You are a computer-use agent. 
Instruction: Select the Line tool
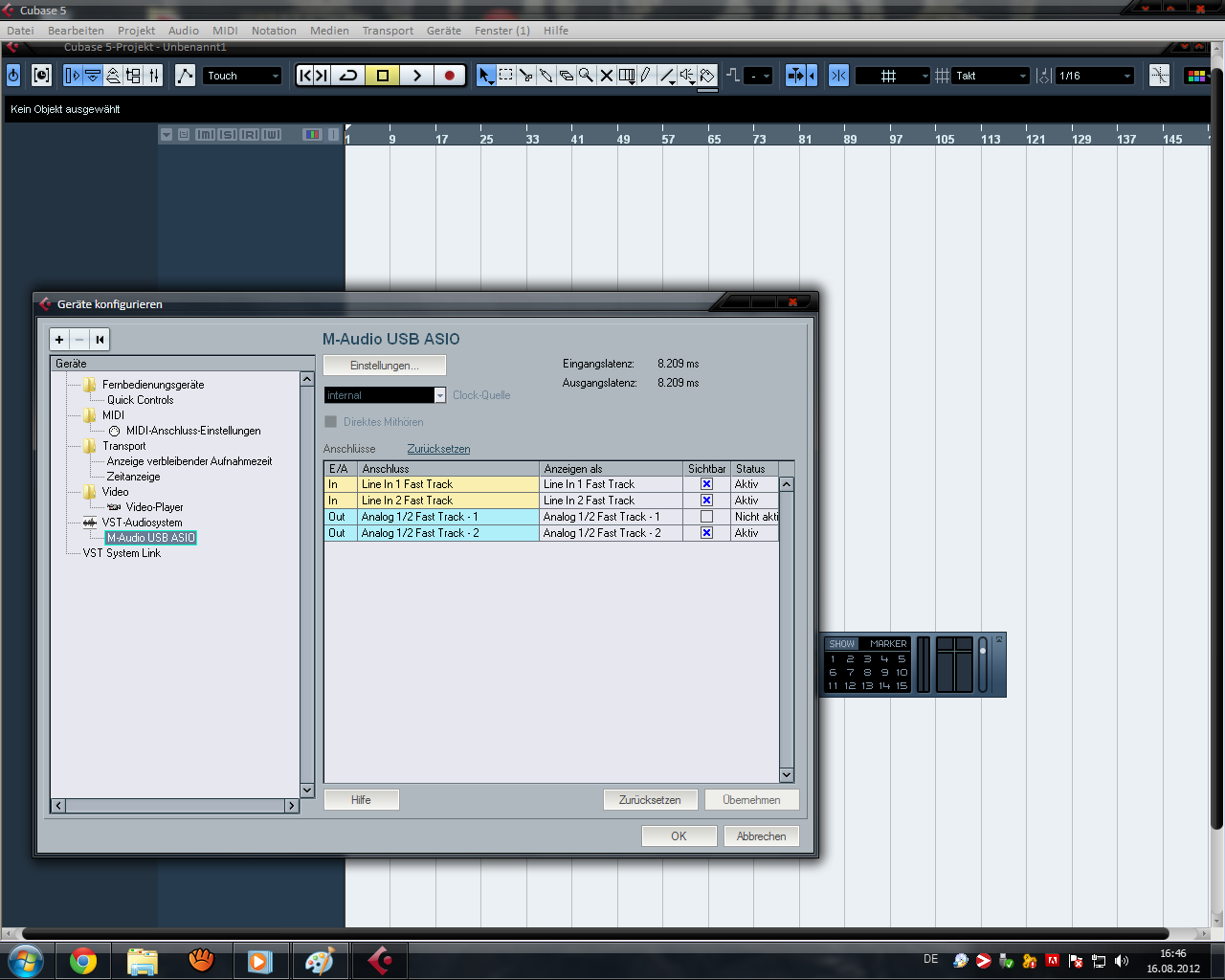pos(667,76)
